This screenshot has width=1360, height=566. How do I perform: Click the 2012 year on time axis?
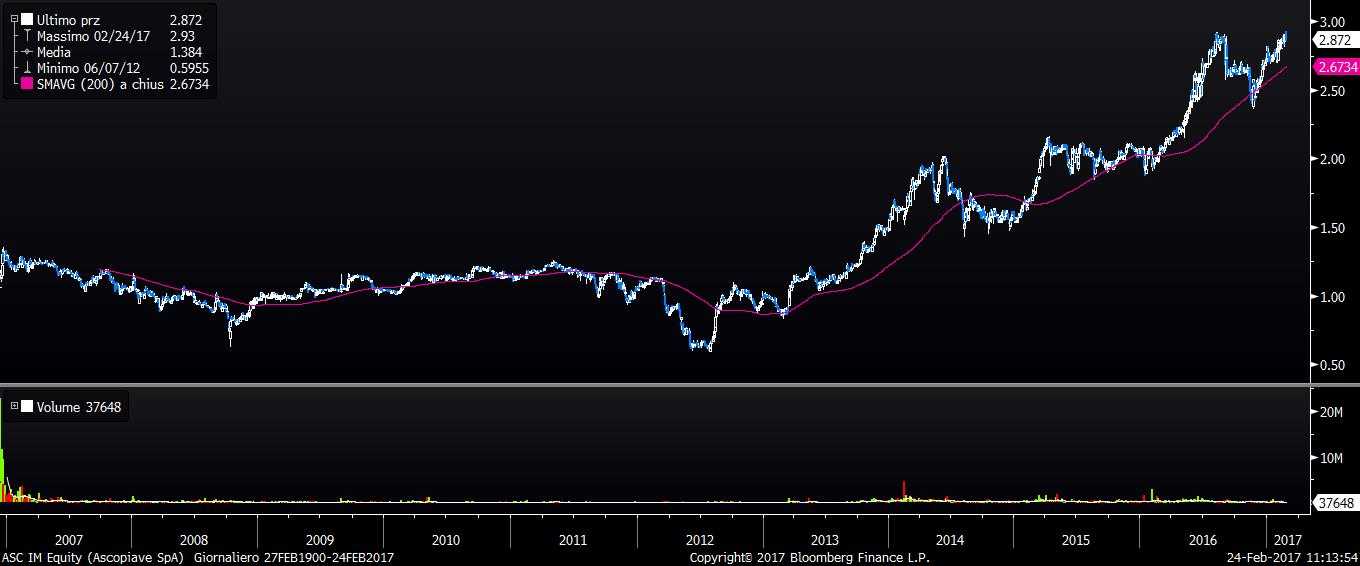(x=699, y=540)
